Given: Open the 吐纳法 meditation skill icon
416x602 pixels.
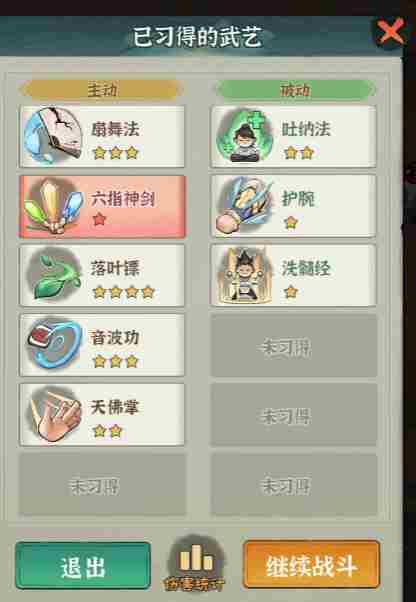Looking at the screenshot, I should click(245, 136).
